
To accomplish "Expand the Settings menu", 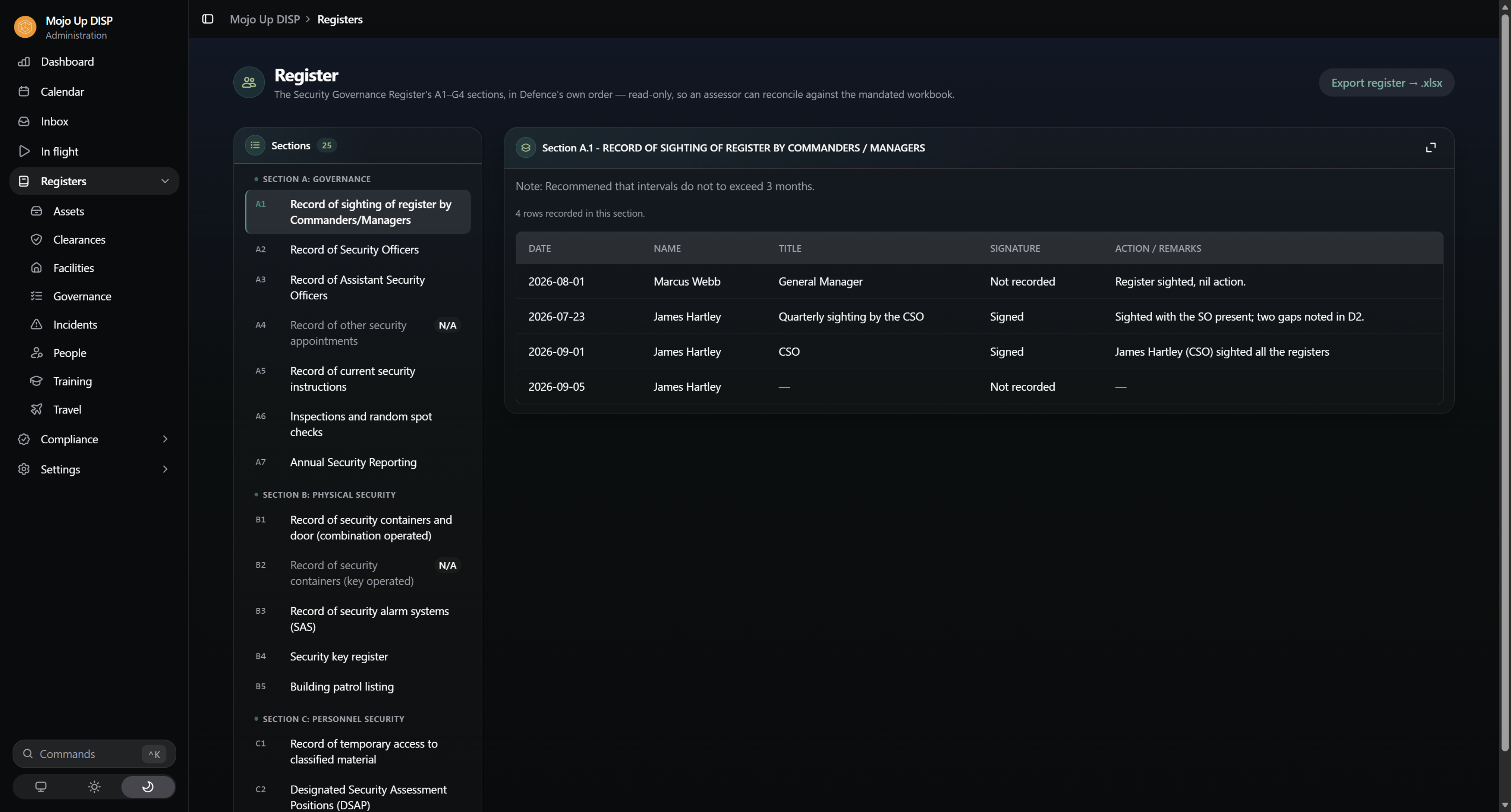I will [94, 469].
